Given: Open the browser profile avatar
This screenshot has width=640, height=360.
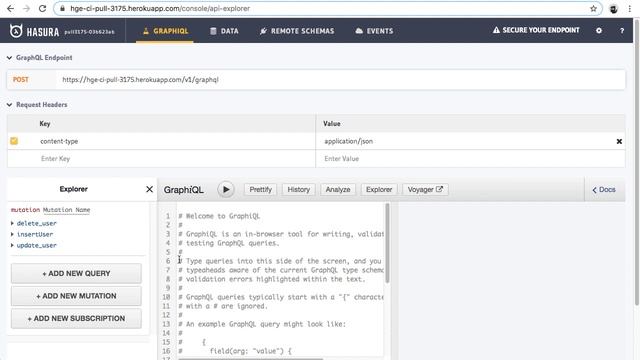Looking at the screenshot, I should pyautogui.click(x=613, y=9).
